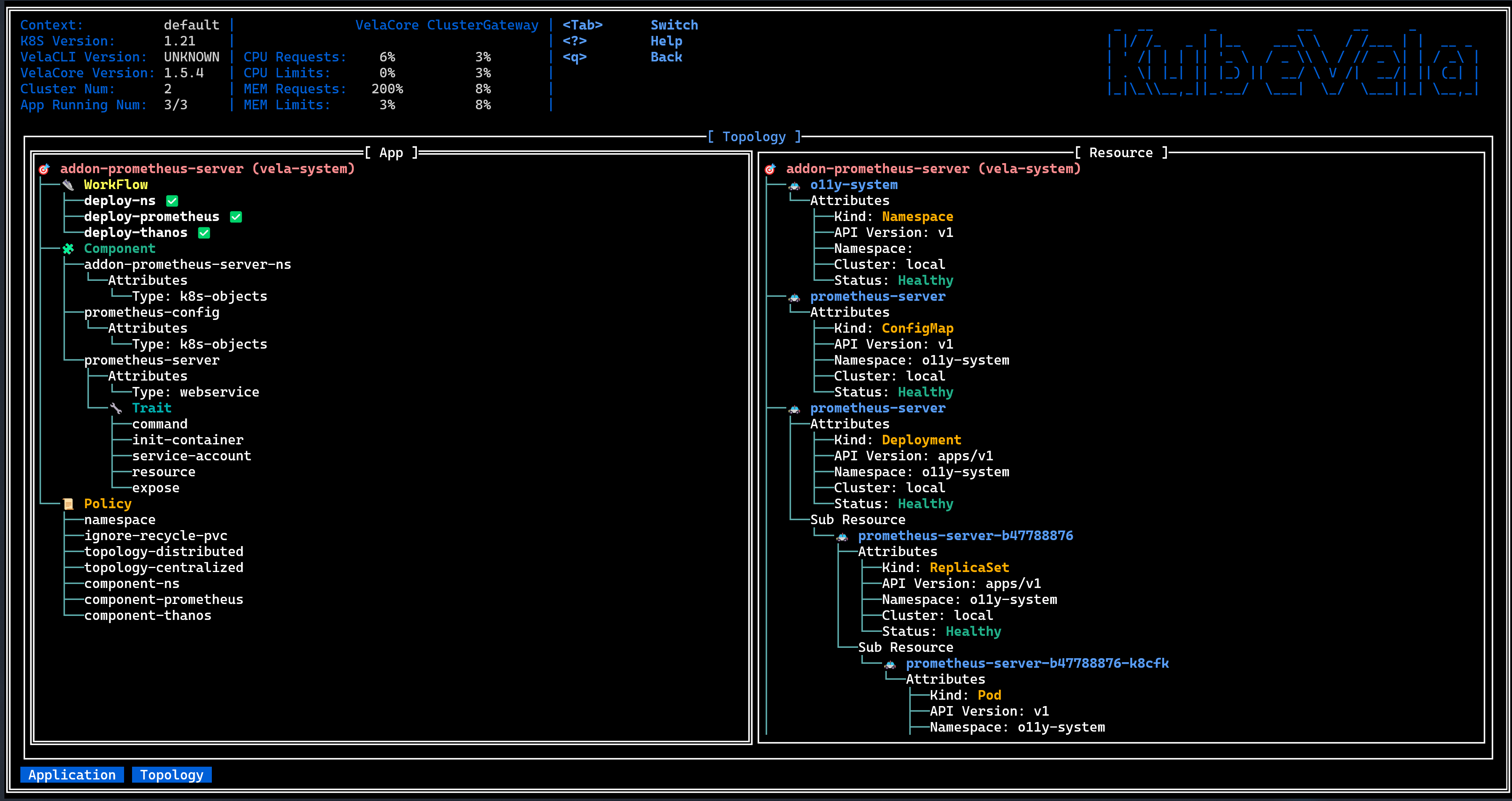Click the target icon beside App panel addon-prometheus-server
This screenshot has width=1512, height=801.
(x=45, y=169)
